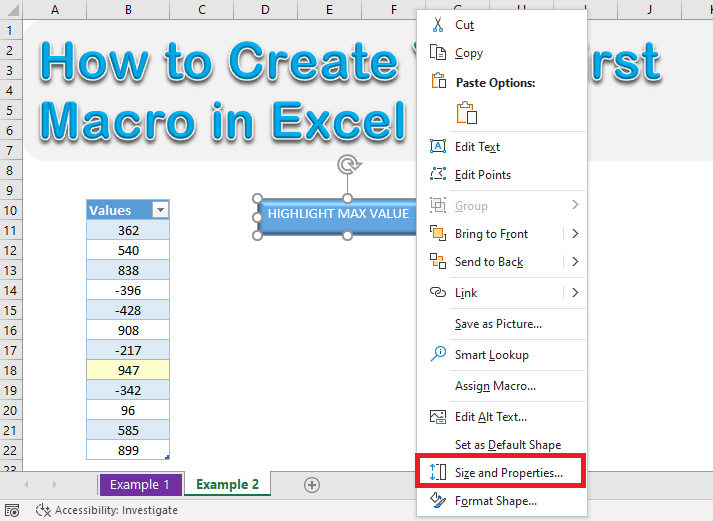Choose Cut from the context menu

click(x=502, y=25)
